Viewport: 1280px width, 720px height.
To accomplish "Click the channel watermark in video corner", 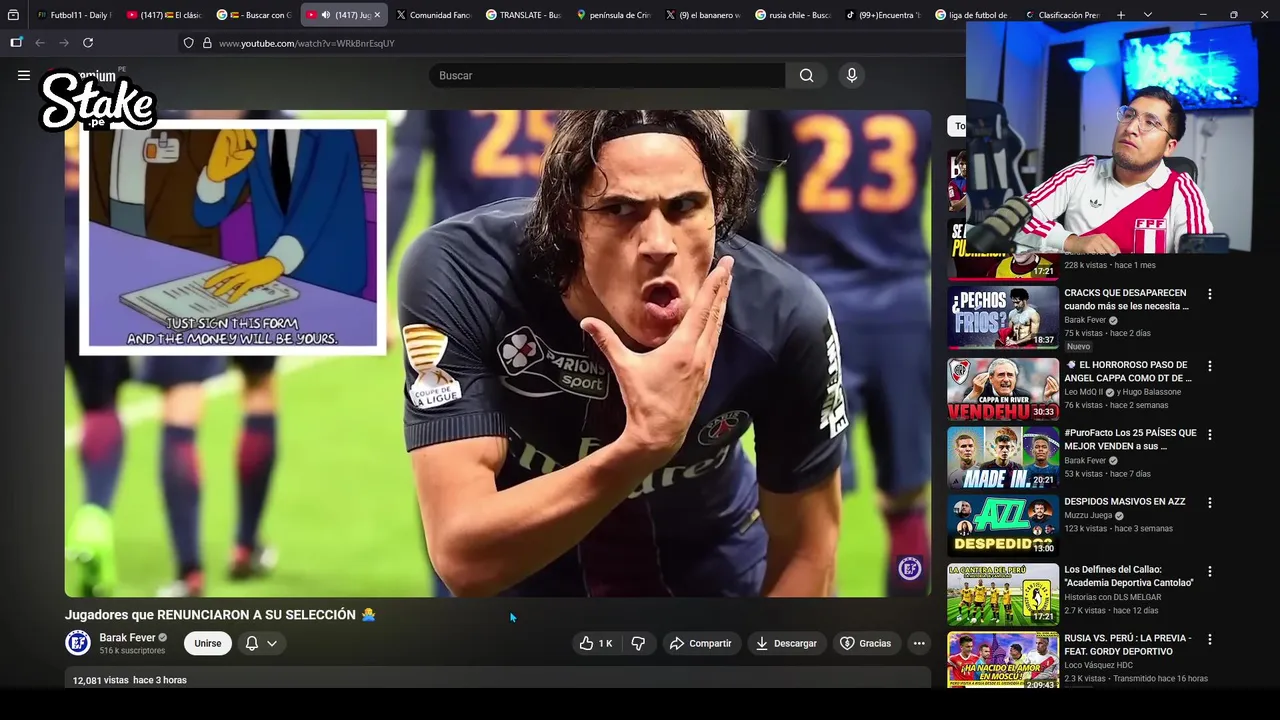I will [x=909, y=569].
